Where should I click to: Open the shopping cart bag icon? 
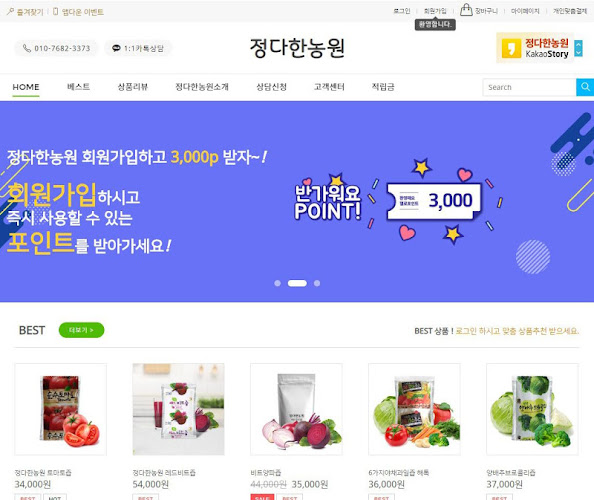pyautogui.click(x=466, y=10)
